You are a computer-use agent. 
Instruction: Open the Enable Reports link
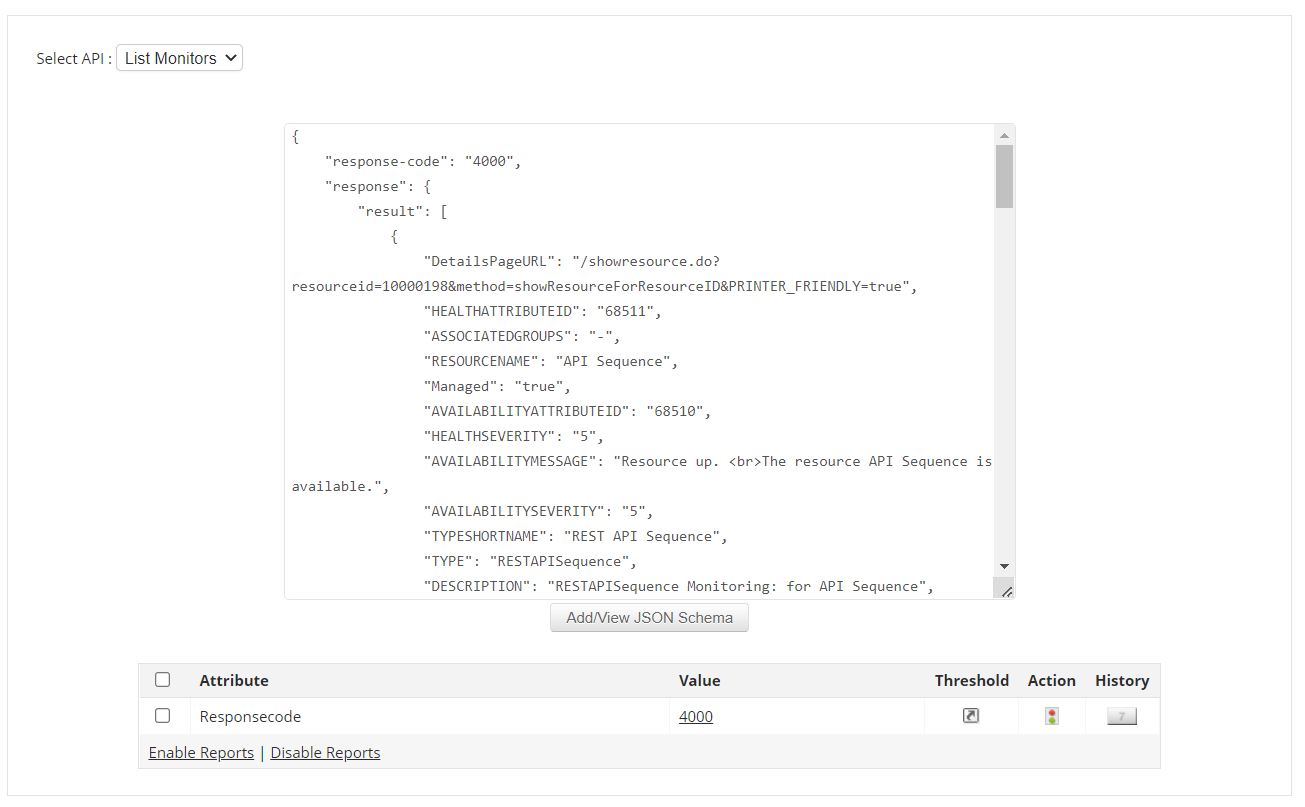[200, 752]
